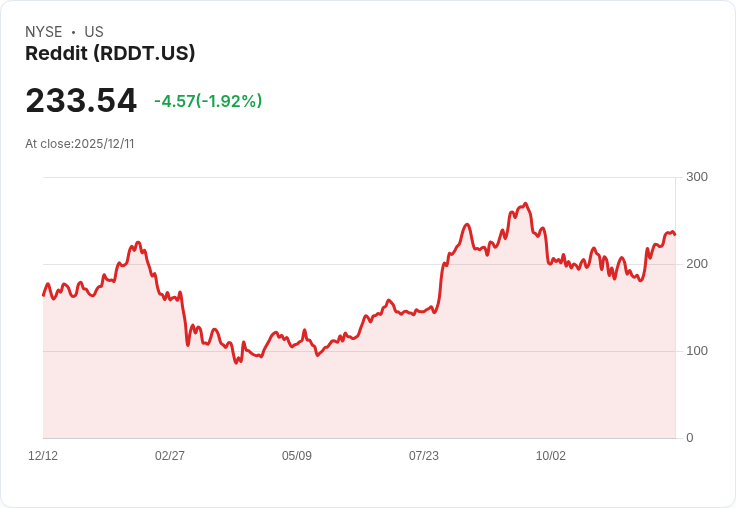Select the 100 y-axis label

697,351
